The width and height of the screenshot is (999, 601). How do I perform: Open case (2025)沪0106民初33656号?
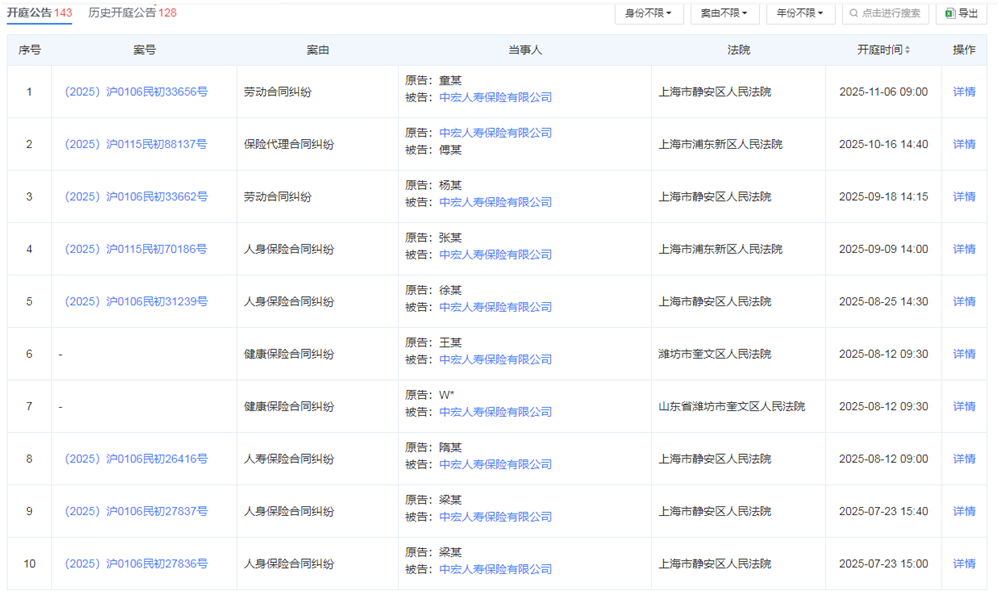pos(136,92)
